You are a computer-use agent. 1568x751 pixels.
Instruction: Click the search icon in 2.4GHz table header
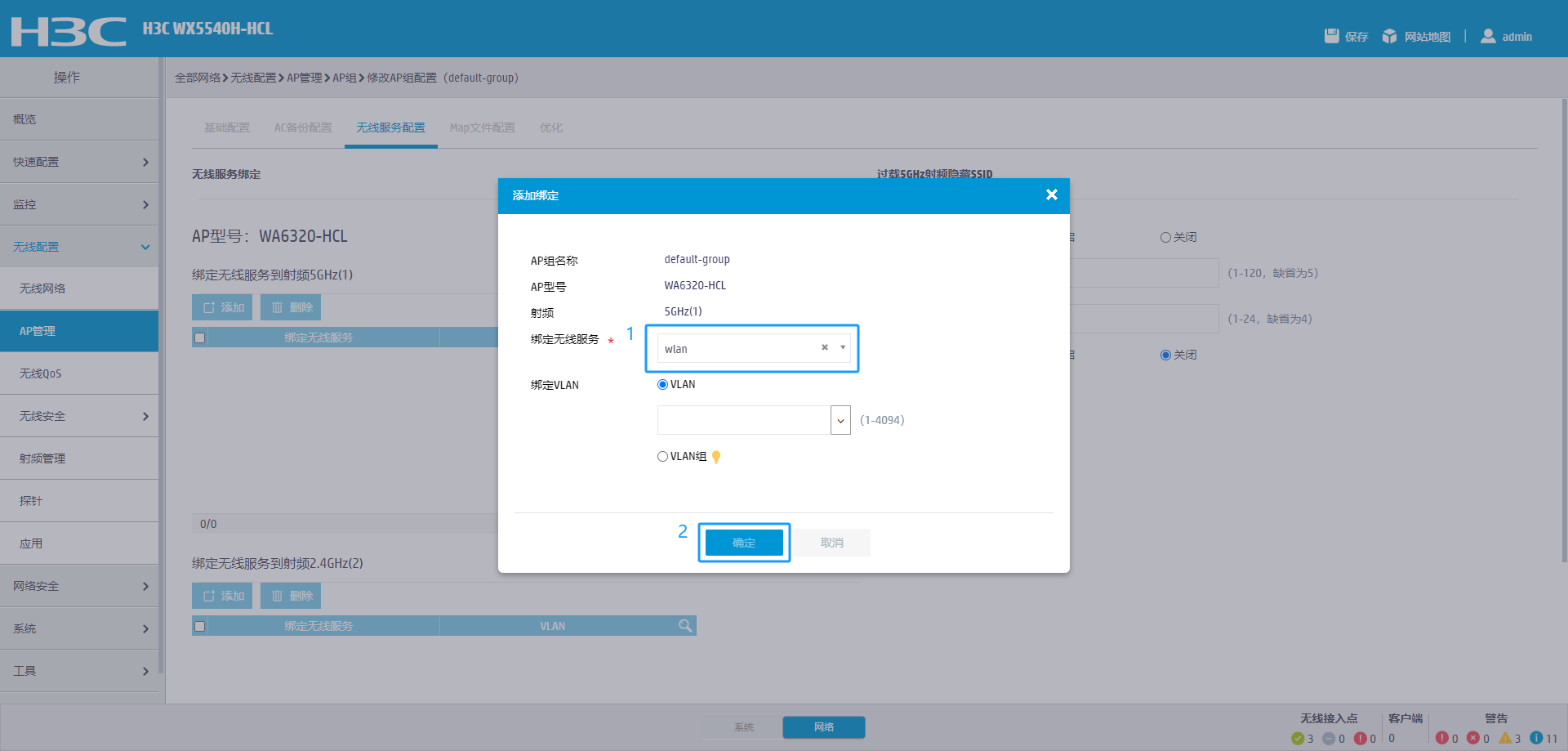(685, 626)
